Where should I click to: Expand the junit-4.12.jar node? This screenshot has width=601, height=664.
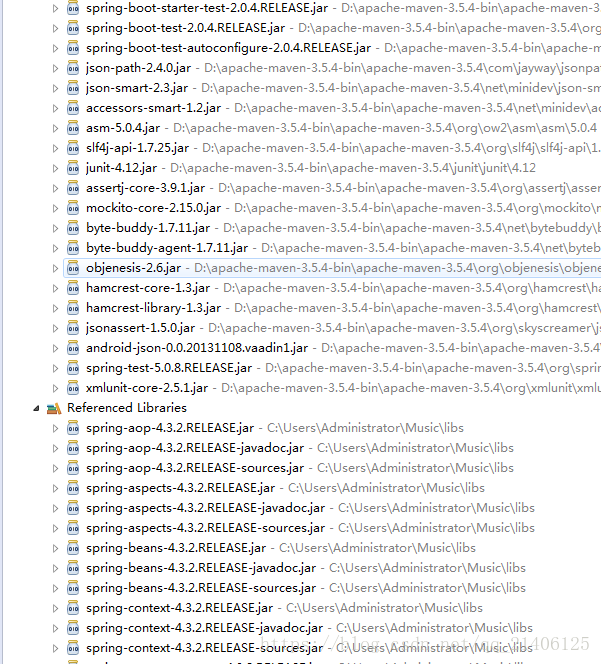pyautogui.click(x=55, y=168)
